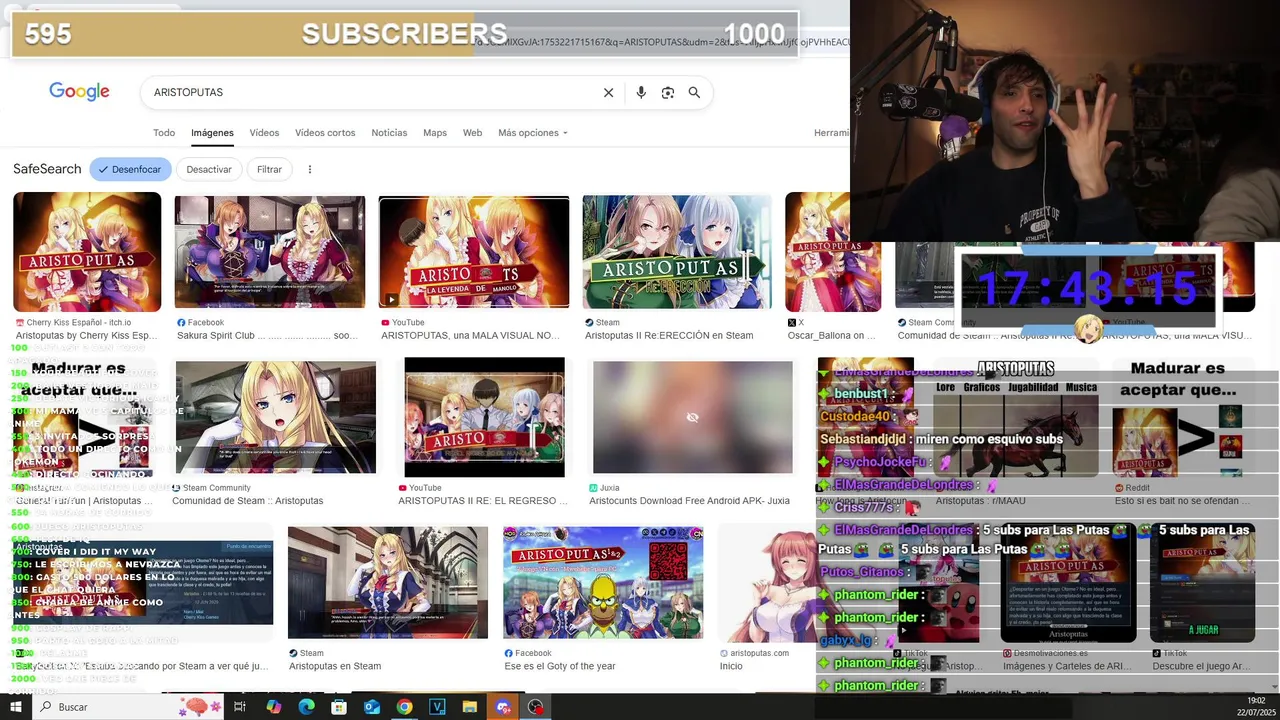Open Microsoft Store from the taskbar
This screenshot has width=1280, height=720.
pos(339,707)
